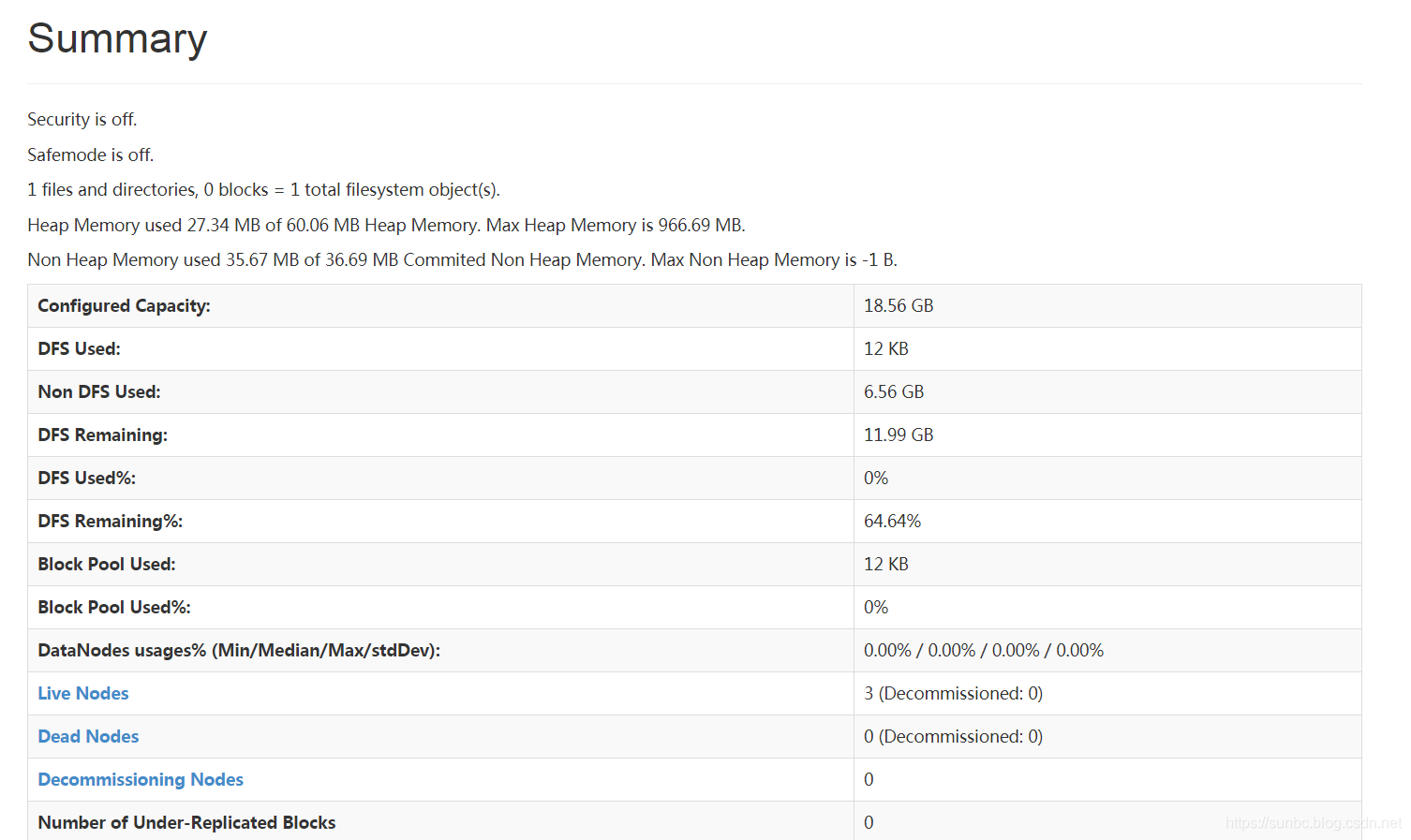The width and height of the screenshot is (1411, 840).
Task: Select the 'Security is off.' text
Action: (82, 119)
